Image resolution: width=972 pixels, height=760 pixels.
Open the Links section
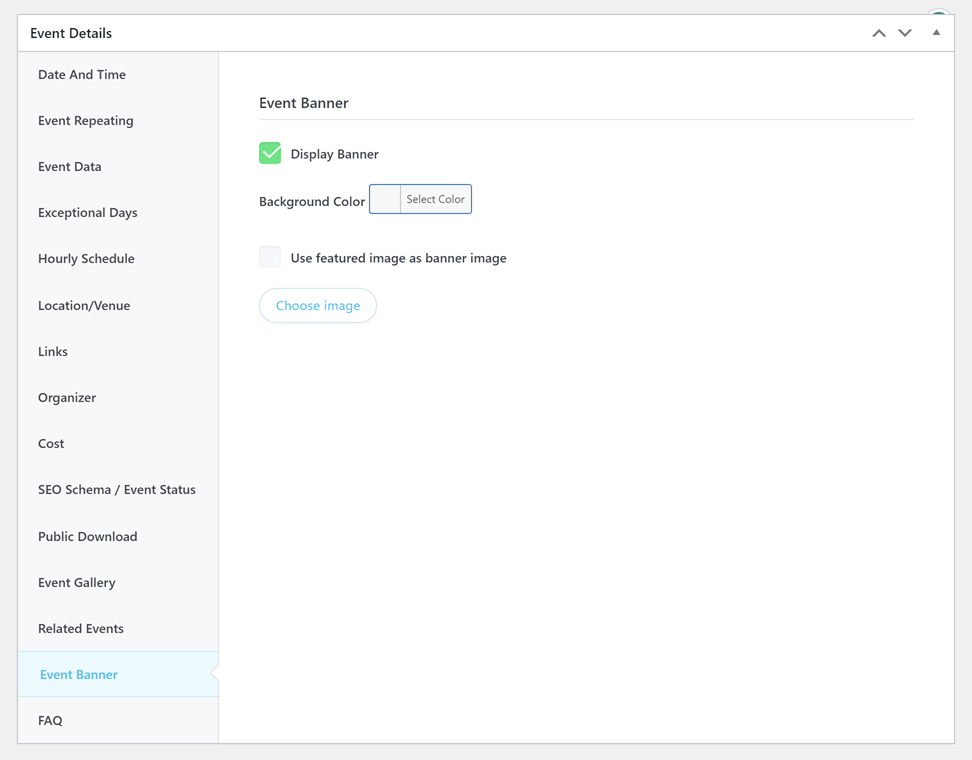(53, 351)
